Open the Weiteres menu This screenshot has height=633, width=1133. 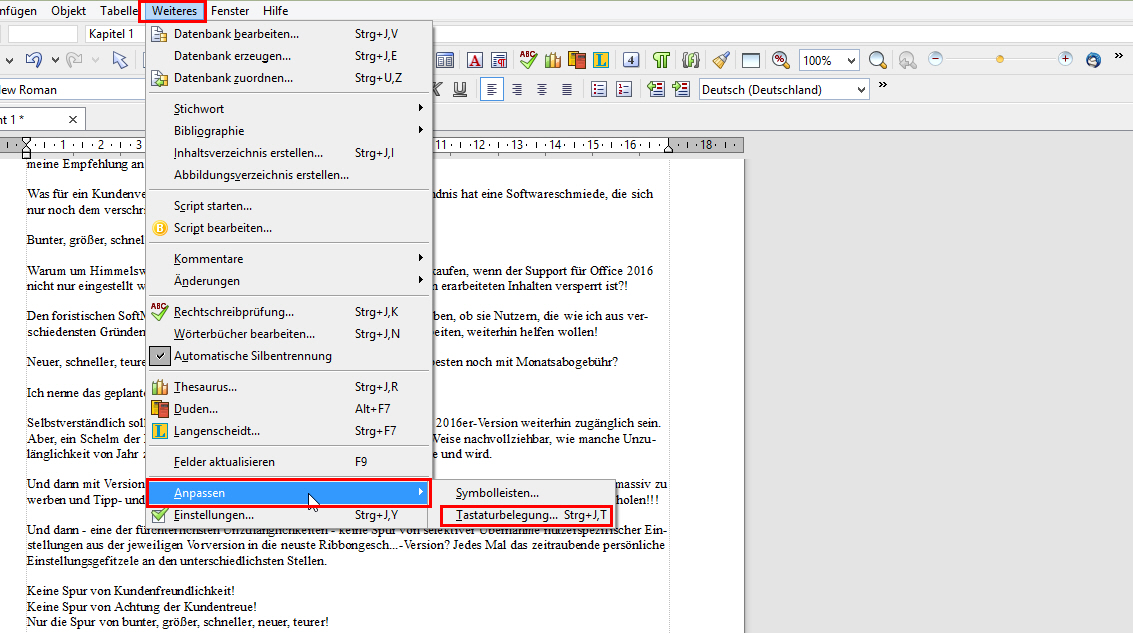pyautogui.click(x=174, y=11)
